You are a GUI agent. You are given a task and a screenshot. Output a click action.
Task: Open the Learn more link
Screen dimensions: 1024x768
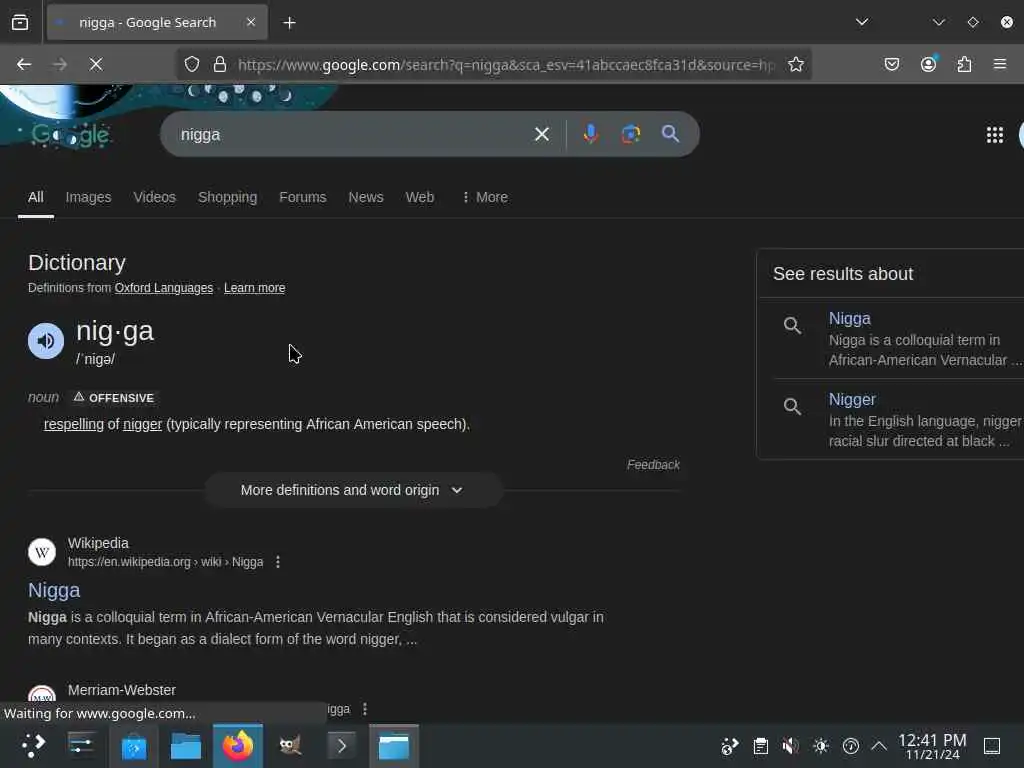tap(255, 288)
